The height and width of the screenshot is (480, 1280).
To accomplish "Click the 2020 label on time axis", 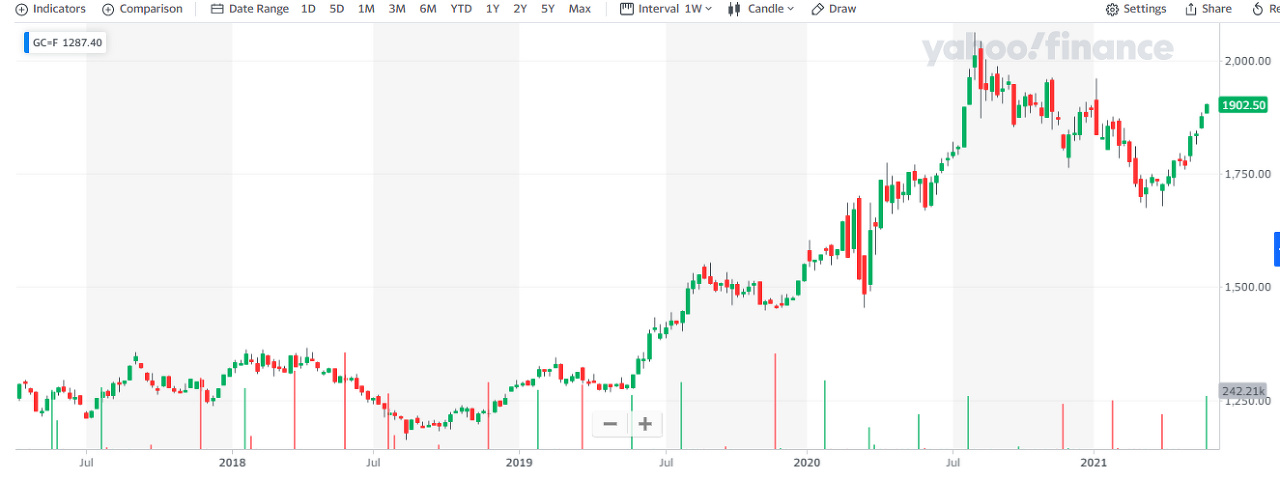I will 806,462.
